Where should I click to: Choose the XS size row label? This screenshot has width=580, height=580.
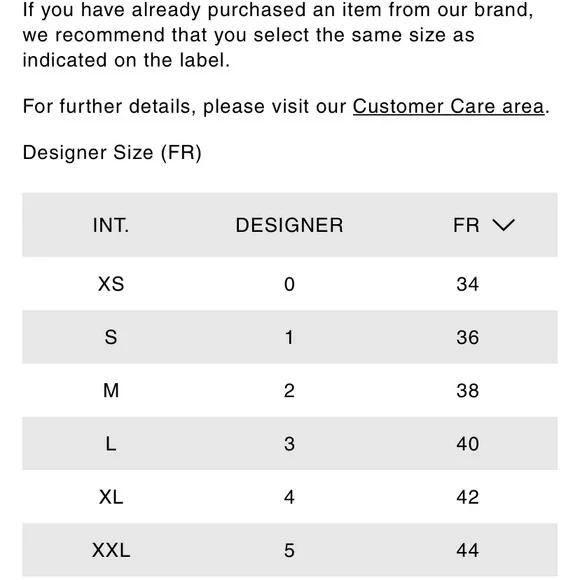pos(111,284)
